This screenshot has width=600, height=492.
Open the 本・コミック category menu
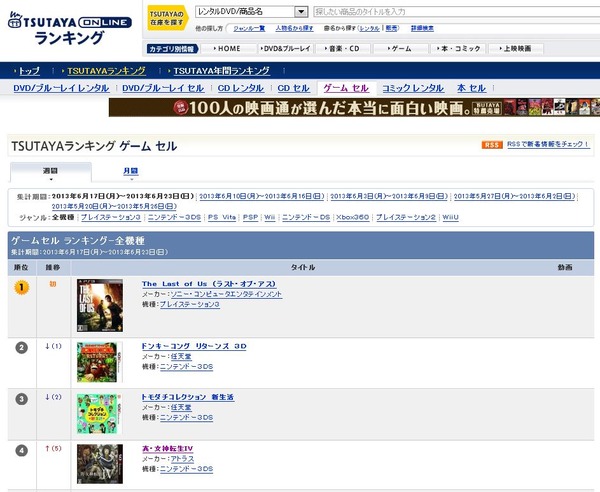point(458,49)
